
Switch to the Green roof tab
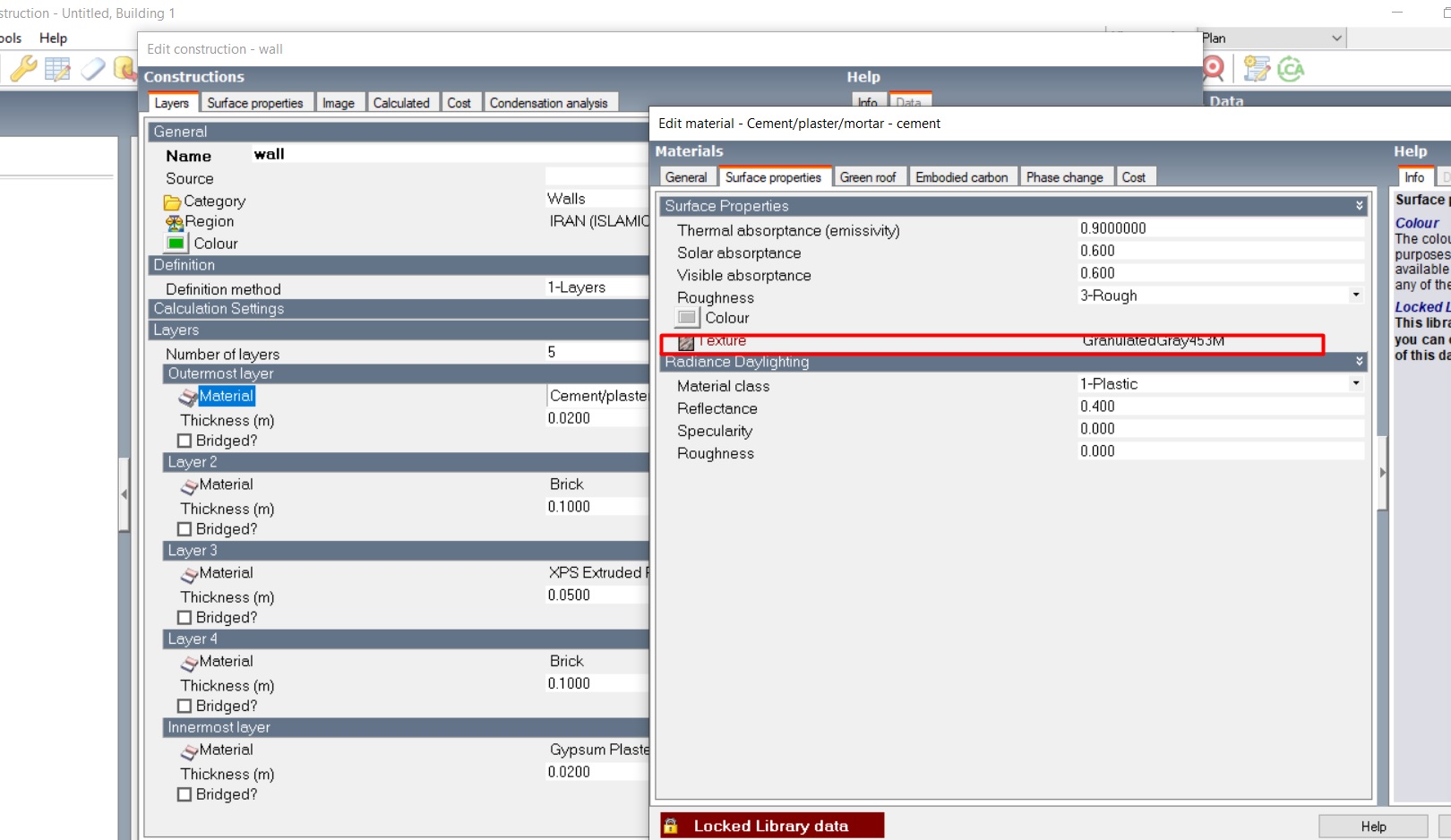(x=868, y=177)
